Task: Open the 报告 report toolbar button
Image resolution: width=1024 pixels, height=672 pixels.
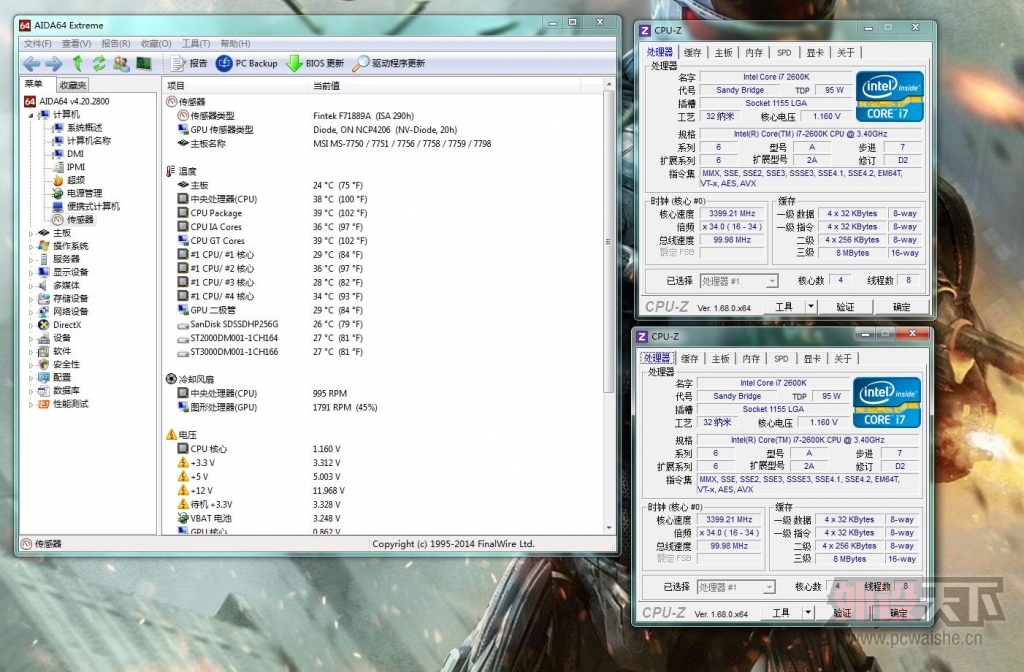Action: pyautogui.click(x=189, y=63)
